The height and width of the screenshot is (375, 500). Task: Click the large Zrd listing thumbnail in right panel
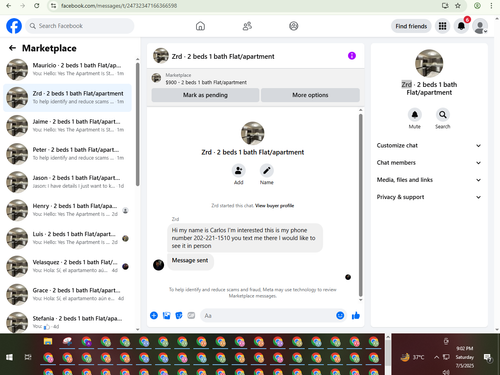(x=429, y=63)
